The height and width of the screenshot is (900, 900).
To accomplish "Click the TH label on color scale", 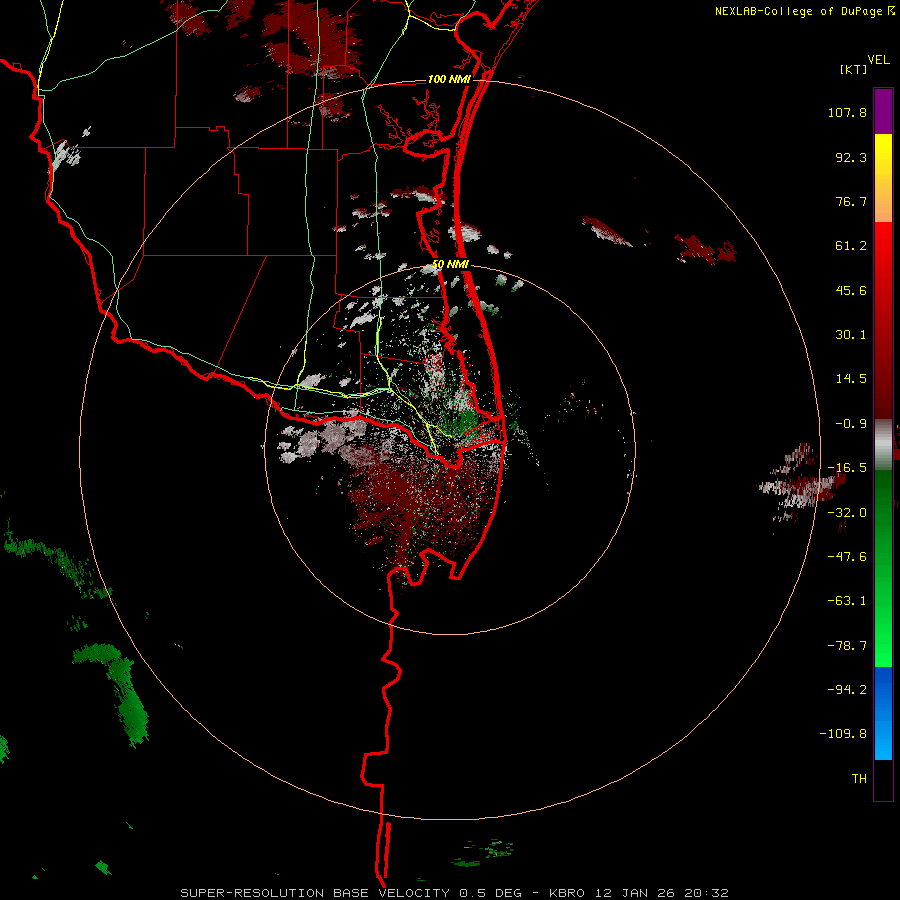I will coord(859,779).
